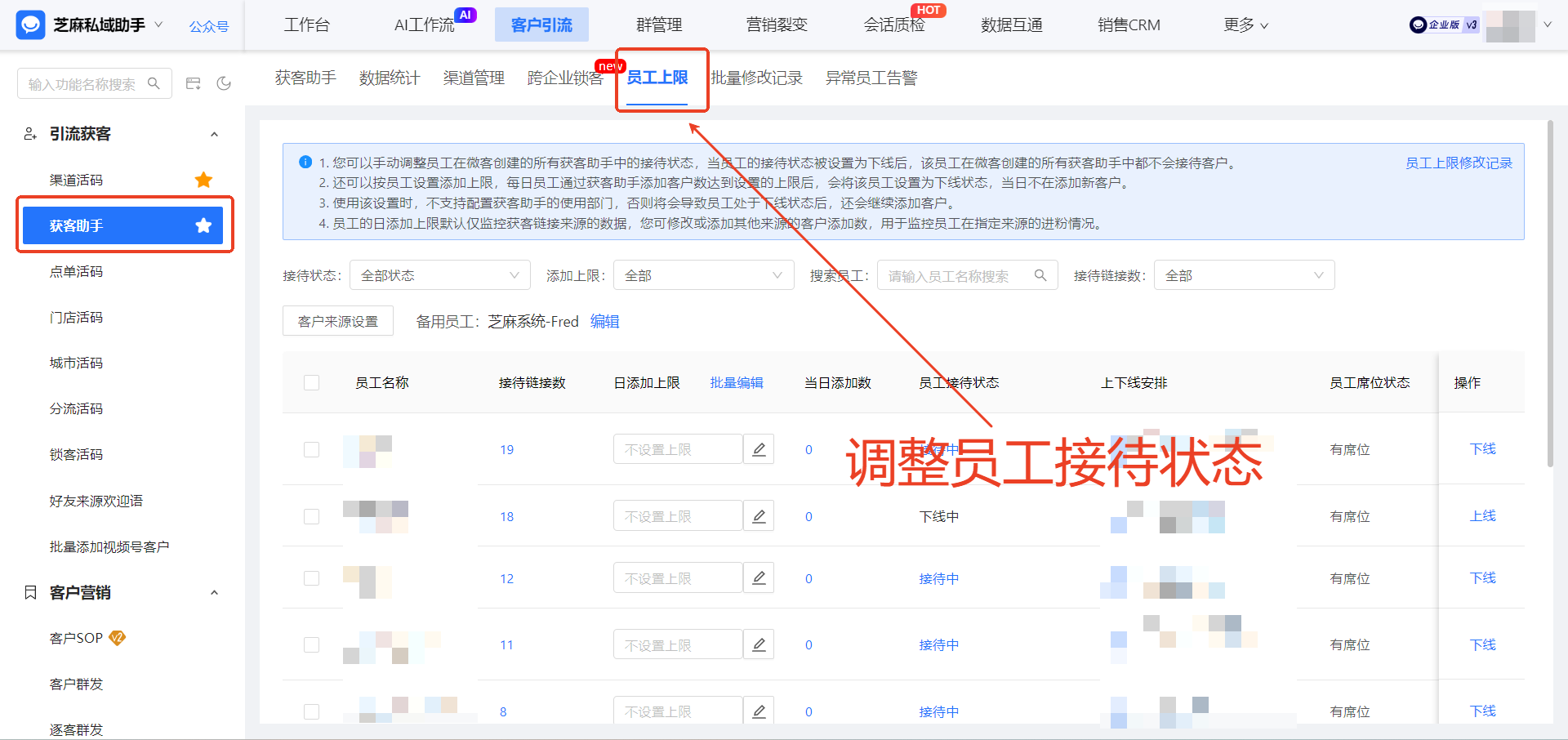Click the V2 badge beside 客户SOP

118,638
